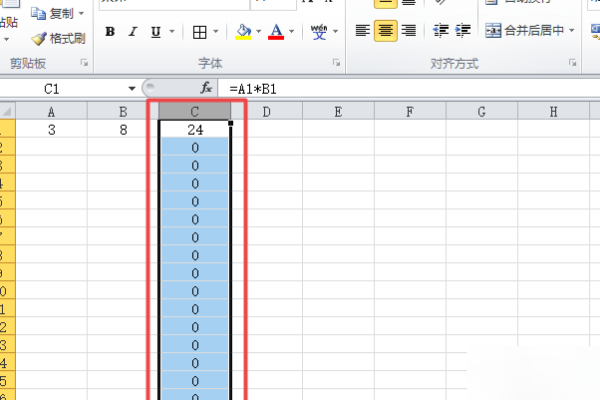Select middle vertical align icon

pos(385,3)
